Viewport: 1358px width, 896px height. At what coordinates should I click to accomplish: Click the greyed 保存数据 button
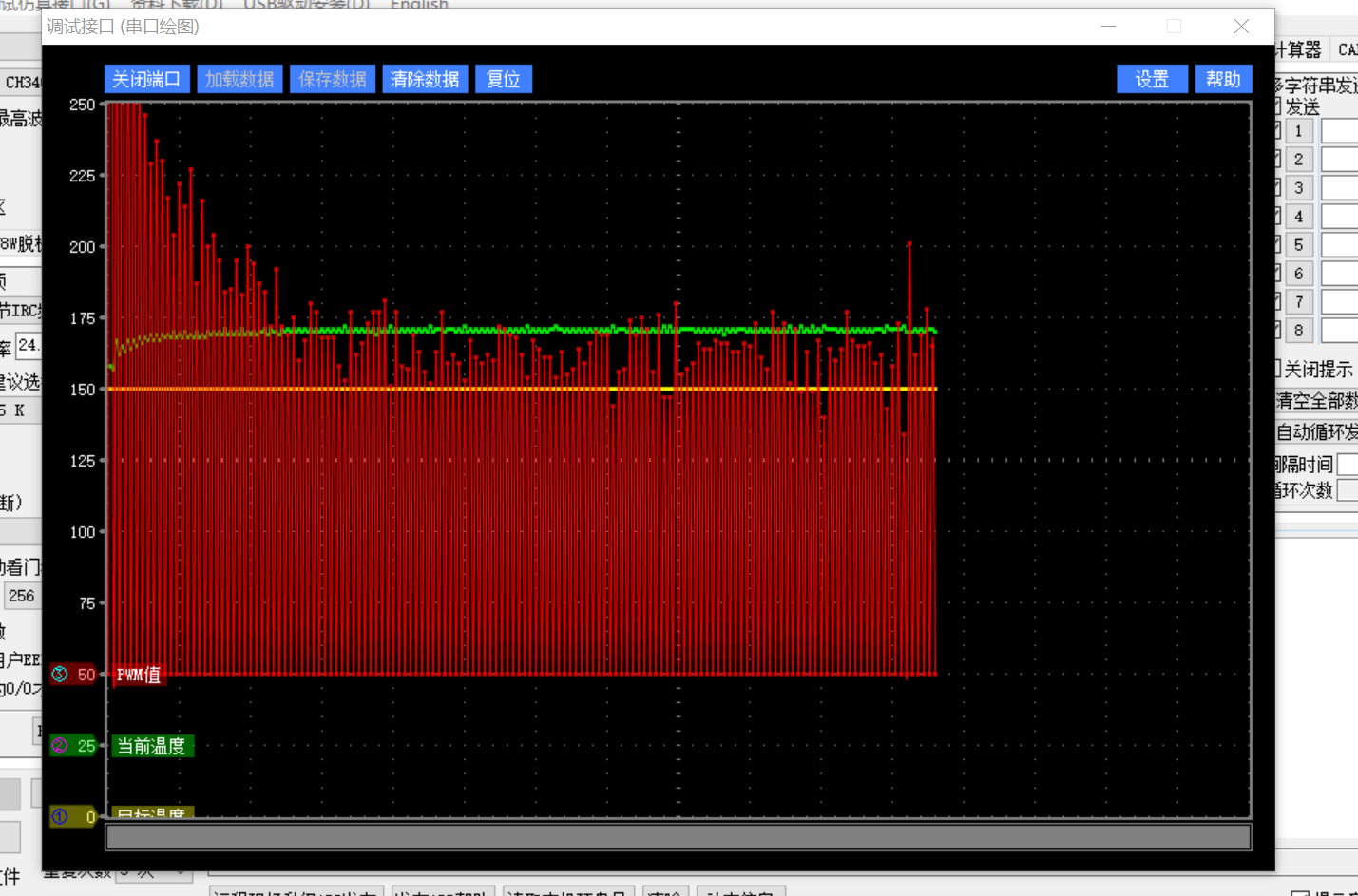coord(333,79)
